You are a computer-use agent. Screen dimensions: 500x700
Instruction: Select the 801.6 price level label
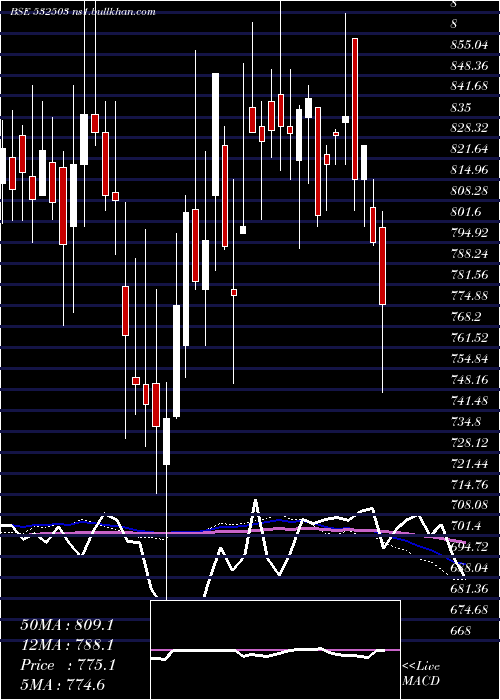click(x=466, y=212)
